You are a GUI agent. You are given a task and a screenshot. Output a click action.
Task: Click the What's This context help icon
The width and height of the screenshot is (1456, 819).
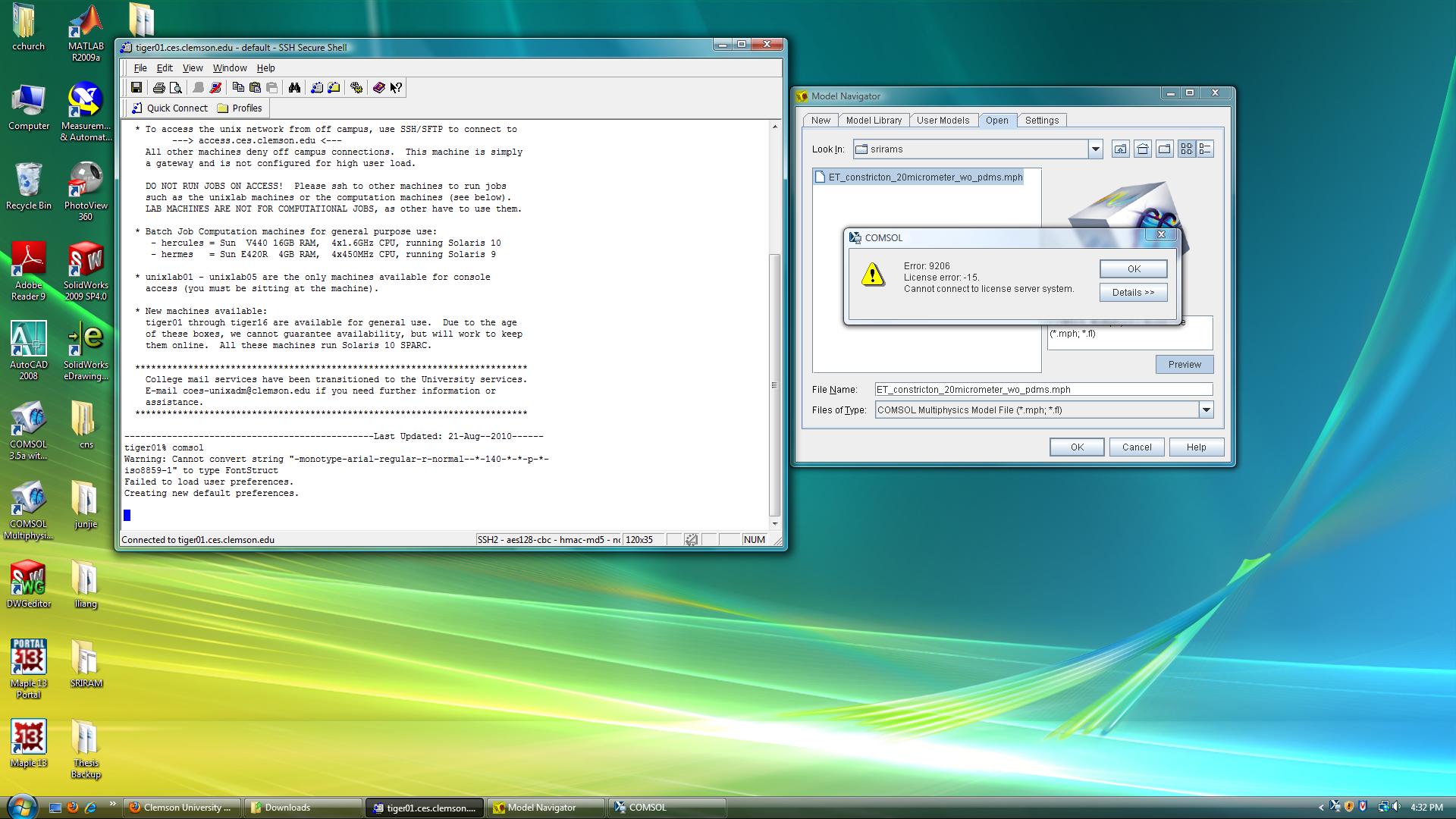click(396, 88)
